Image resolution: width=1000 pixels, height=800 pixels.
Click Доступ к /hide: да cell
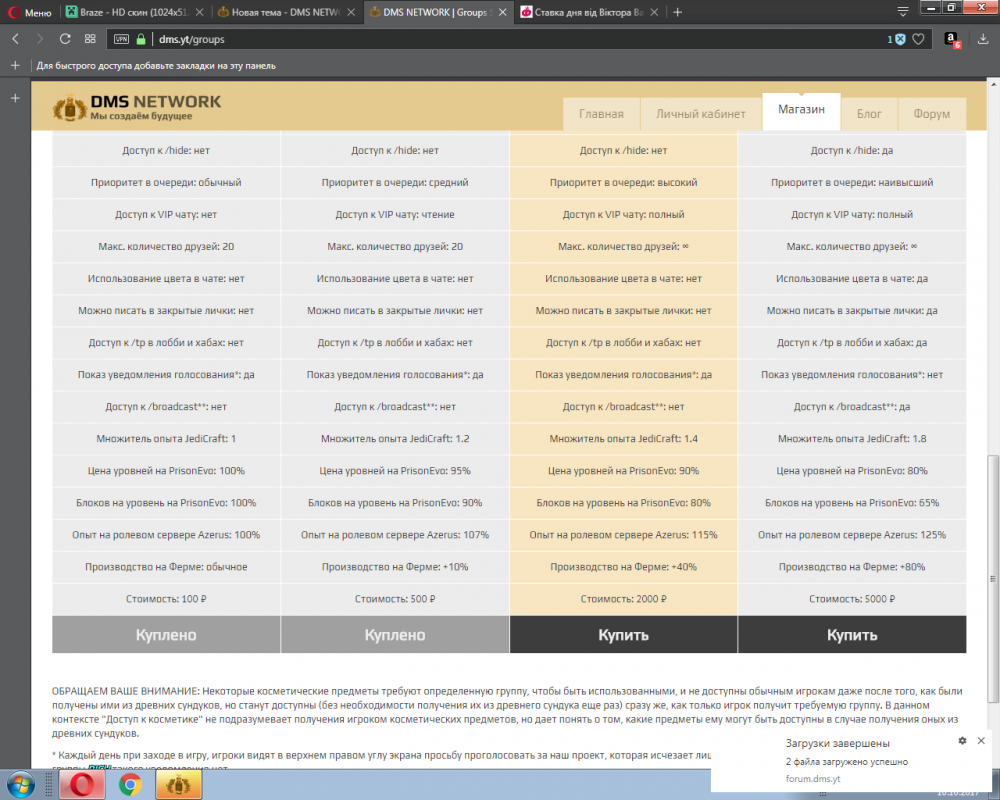(x=852, y=151)
